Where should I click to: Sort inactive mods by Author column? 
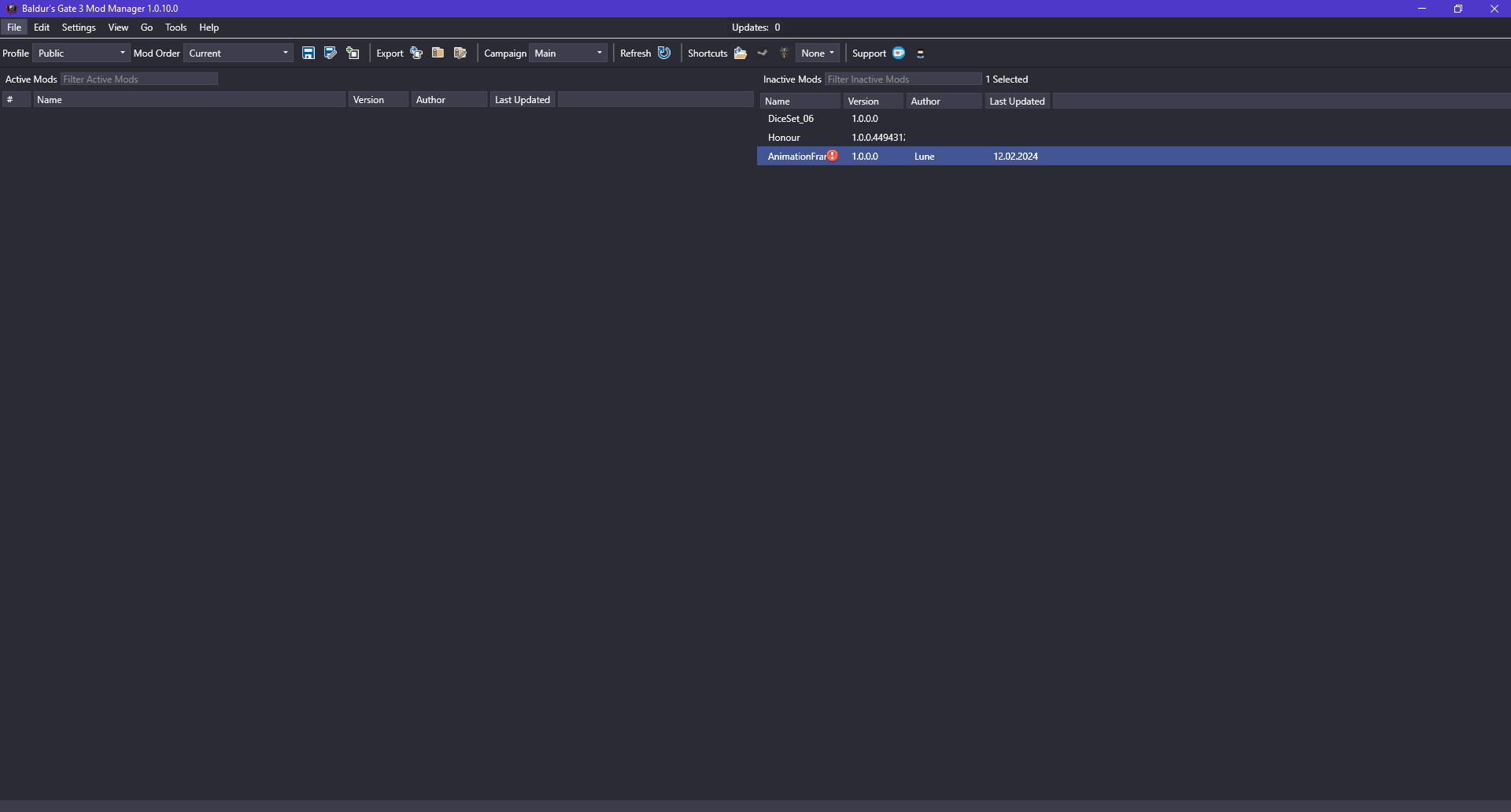[x=944, y=101]
